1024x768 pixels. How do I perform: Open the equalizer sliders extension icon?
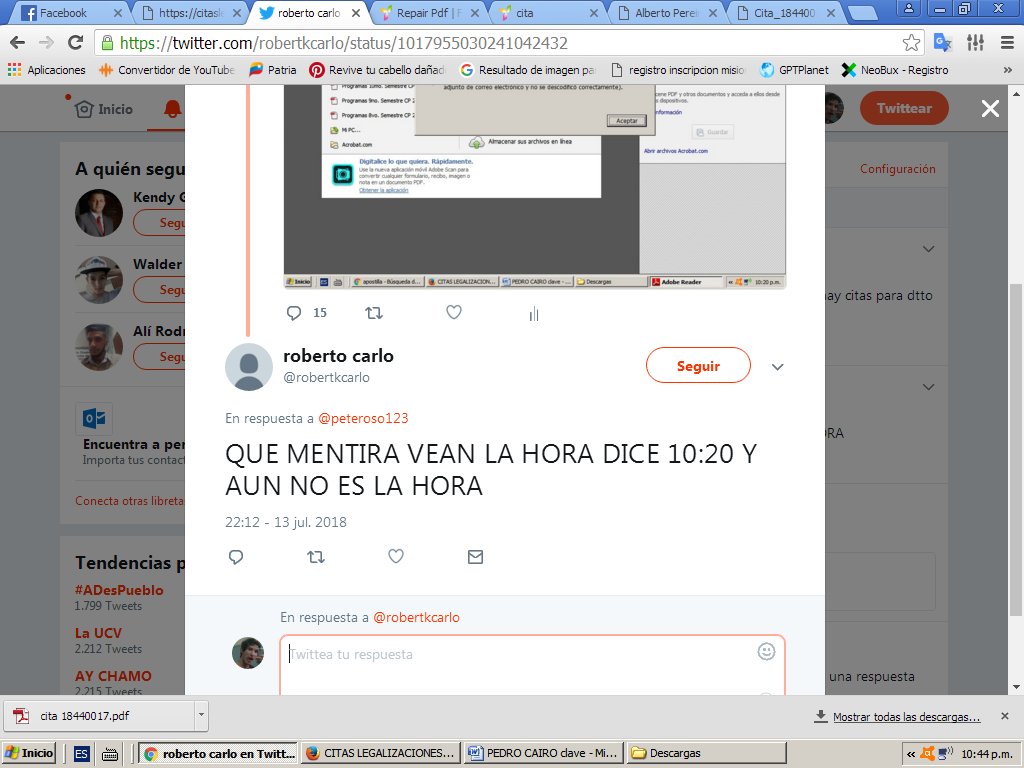975,43
